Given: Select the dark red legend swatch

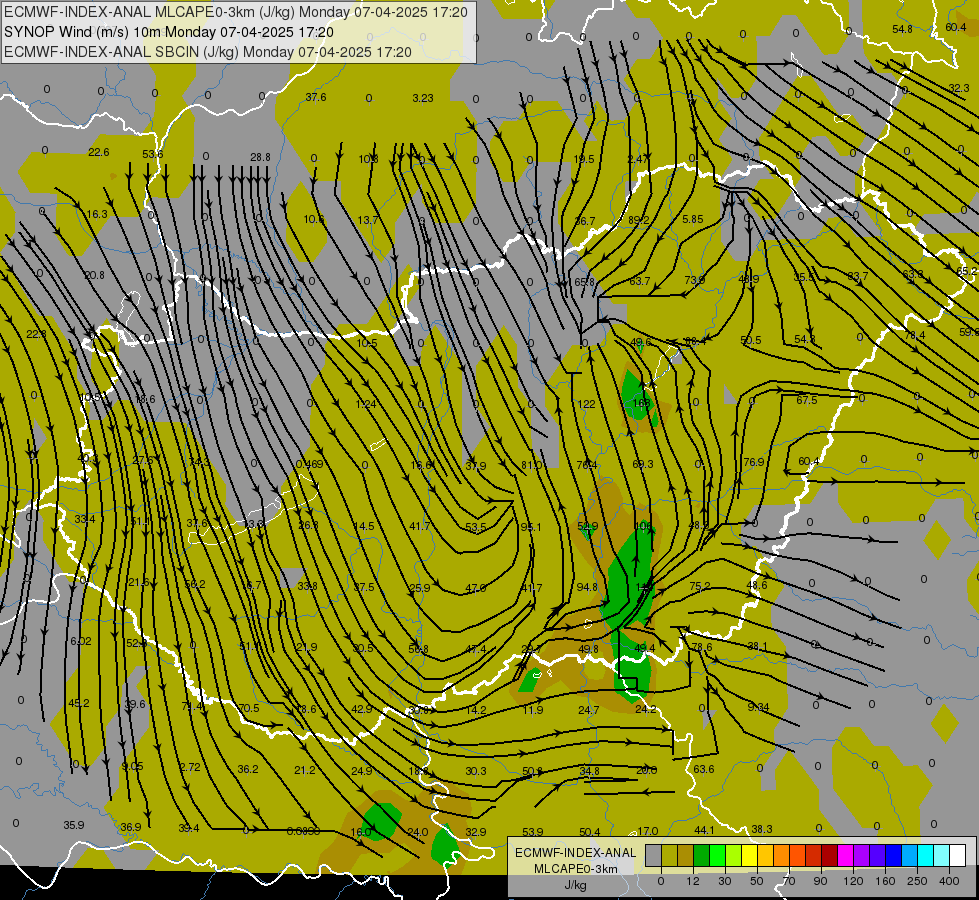Looking at the screenshot, I should (829, 855).
